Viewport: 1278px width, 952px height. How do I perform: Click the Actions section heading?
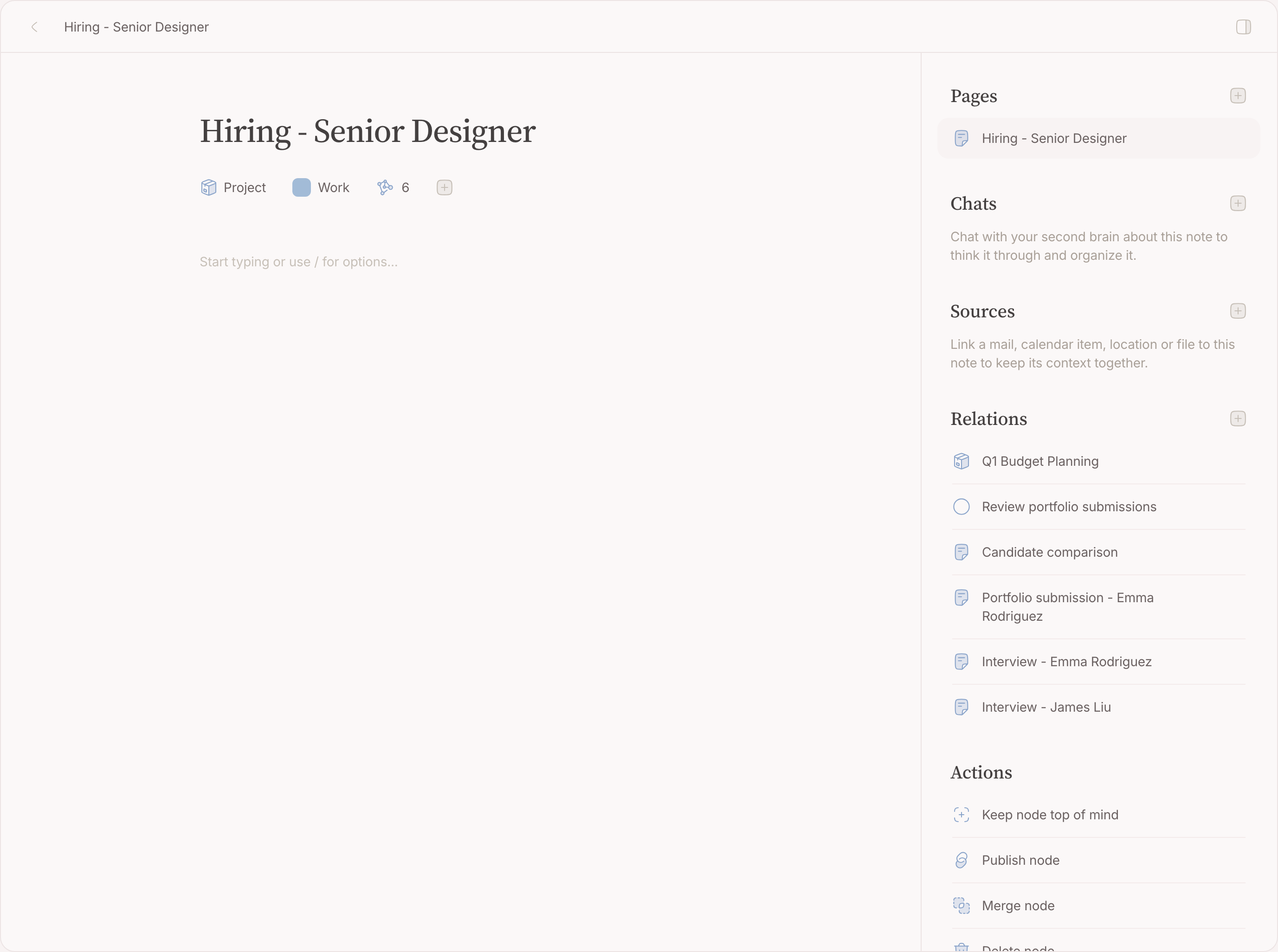981,773
